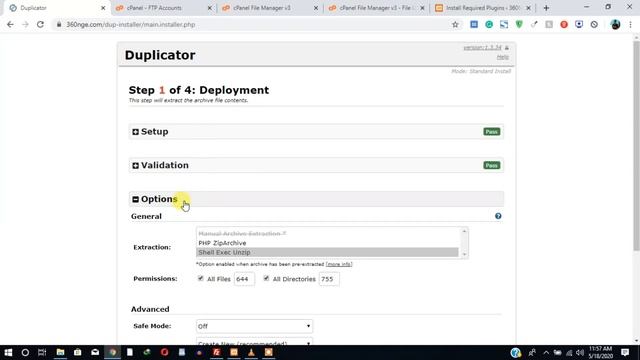
Task: Open the Chrome three-dot menu
Action: 631,24
